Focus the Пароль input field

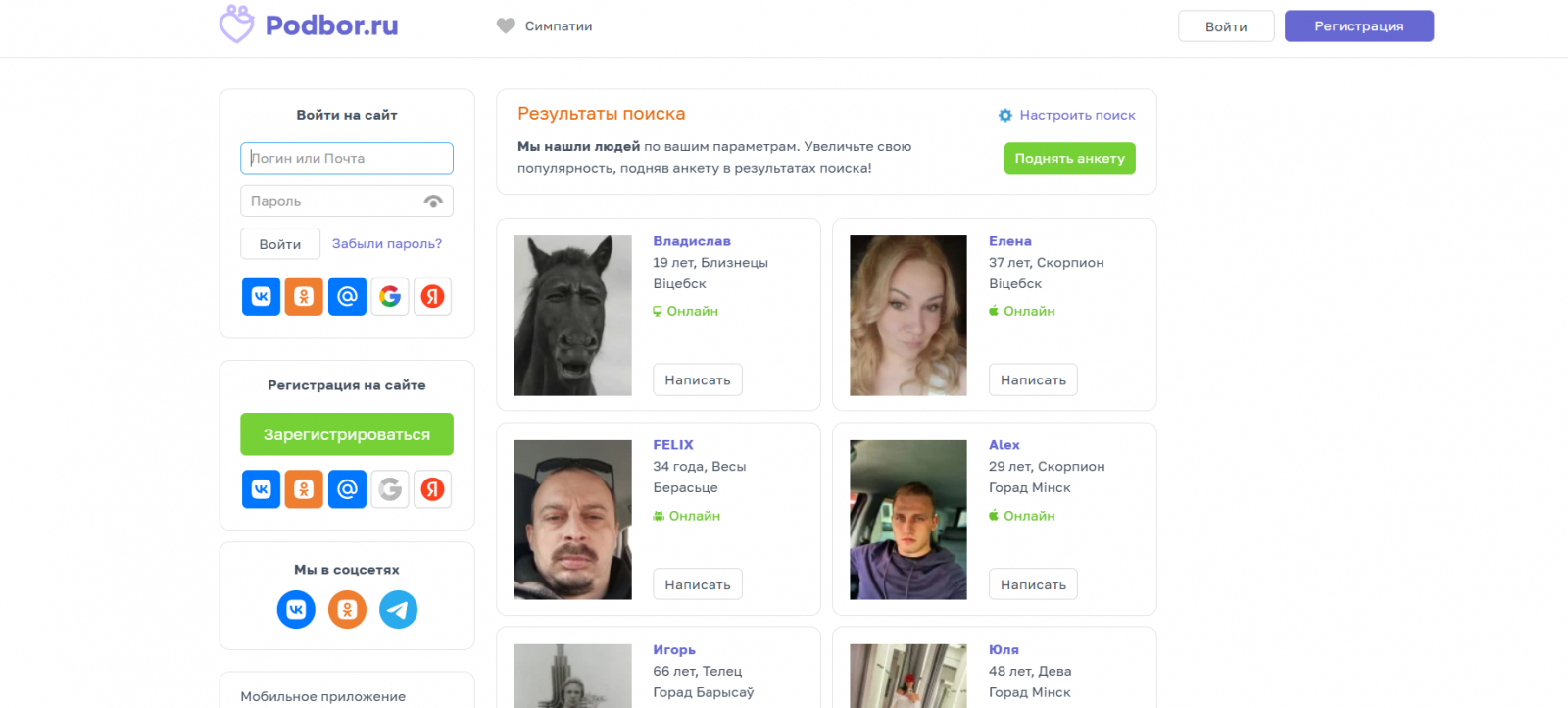click(x=347, y=201)
